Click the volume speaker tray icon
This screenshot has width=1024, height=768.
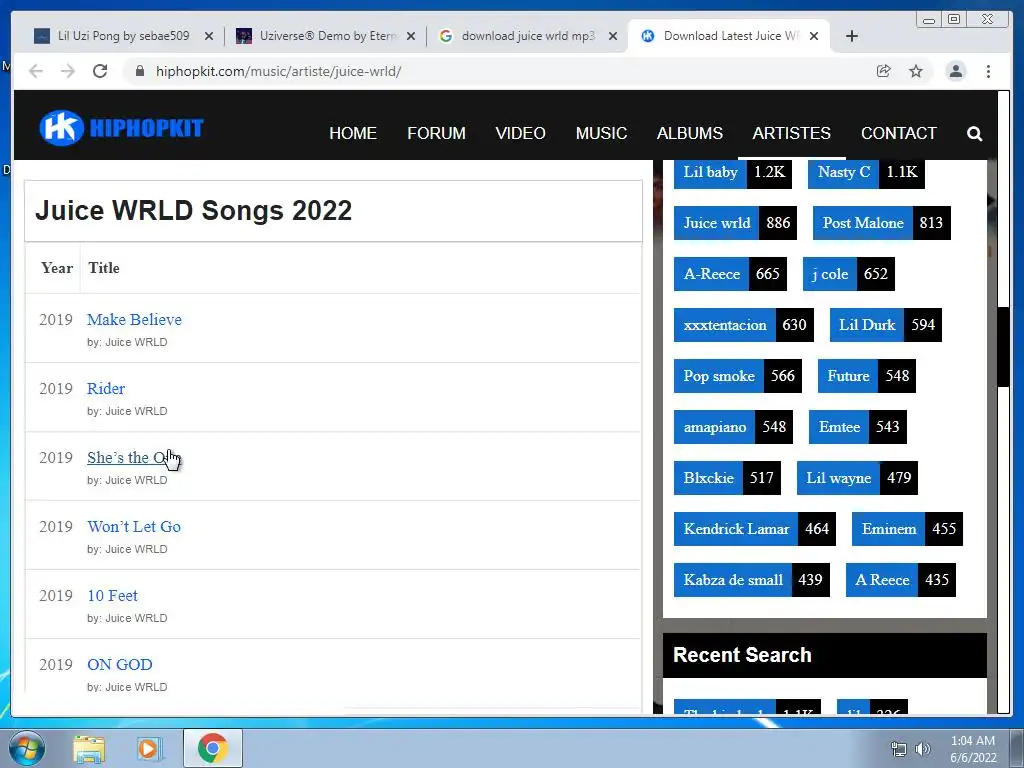[923, 749]
